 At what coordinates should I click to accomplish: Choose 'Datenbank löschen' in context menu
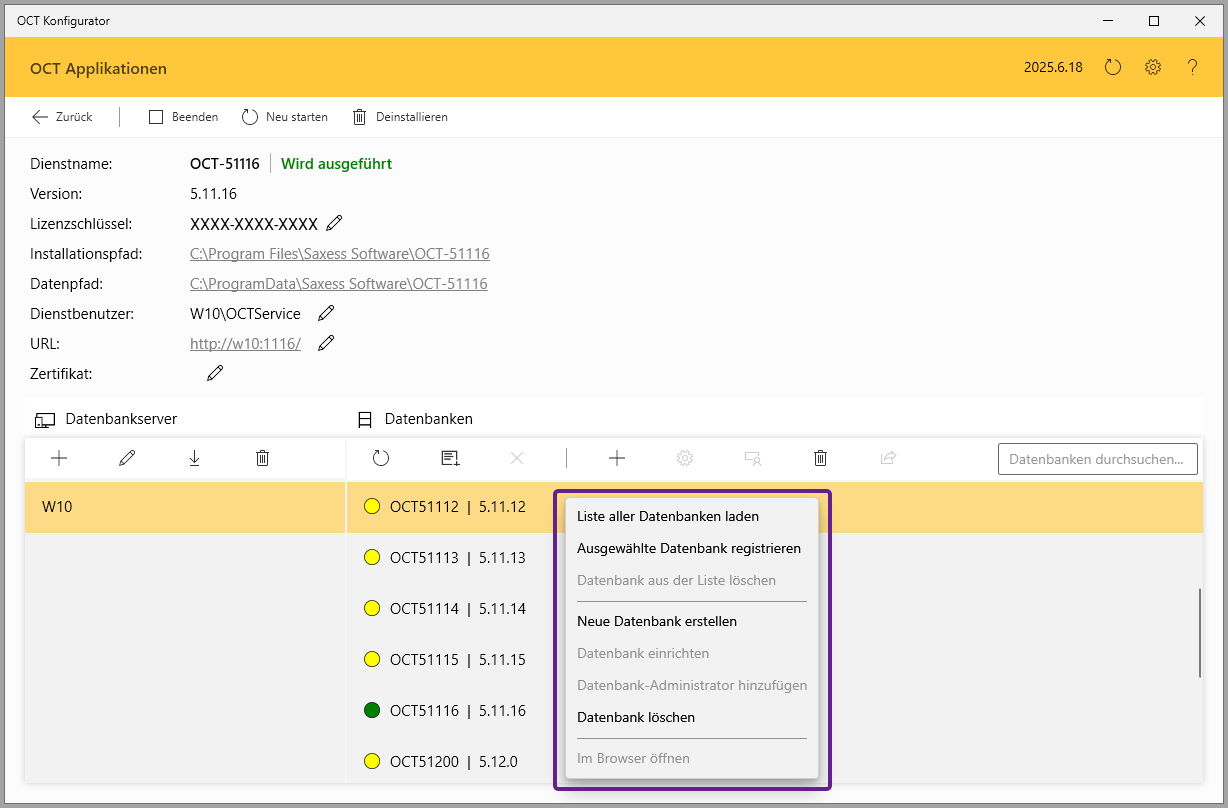tap(635, 717)
